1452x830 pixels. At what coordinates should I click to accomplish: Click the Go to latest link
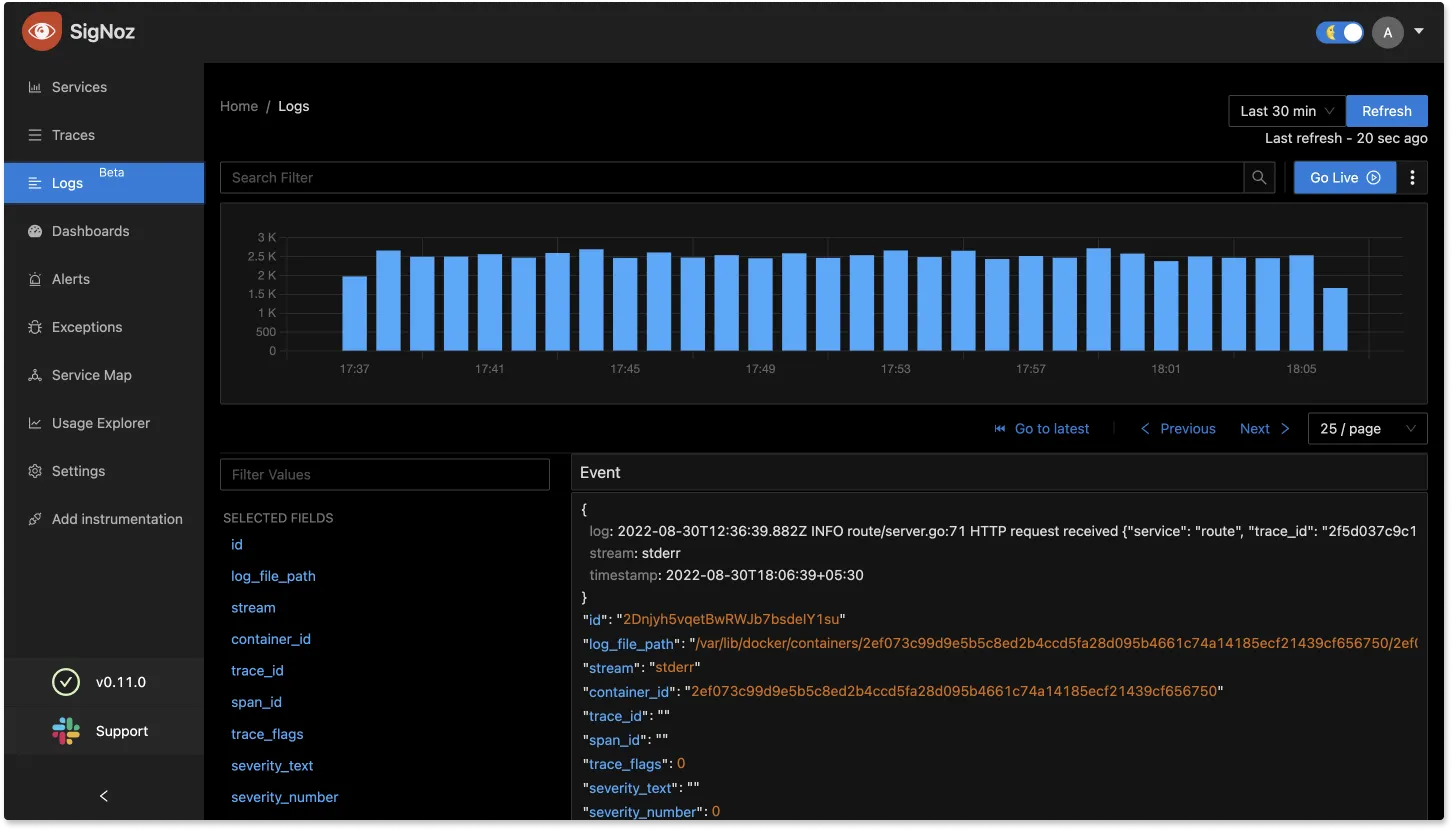(1041, 429)
